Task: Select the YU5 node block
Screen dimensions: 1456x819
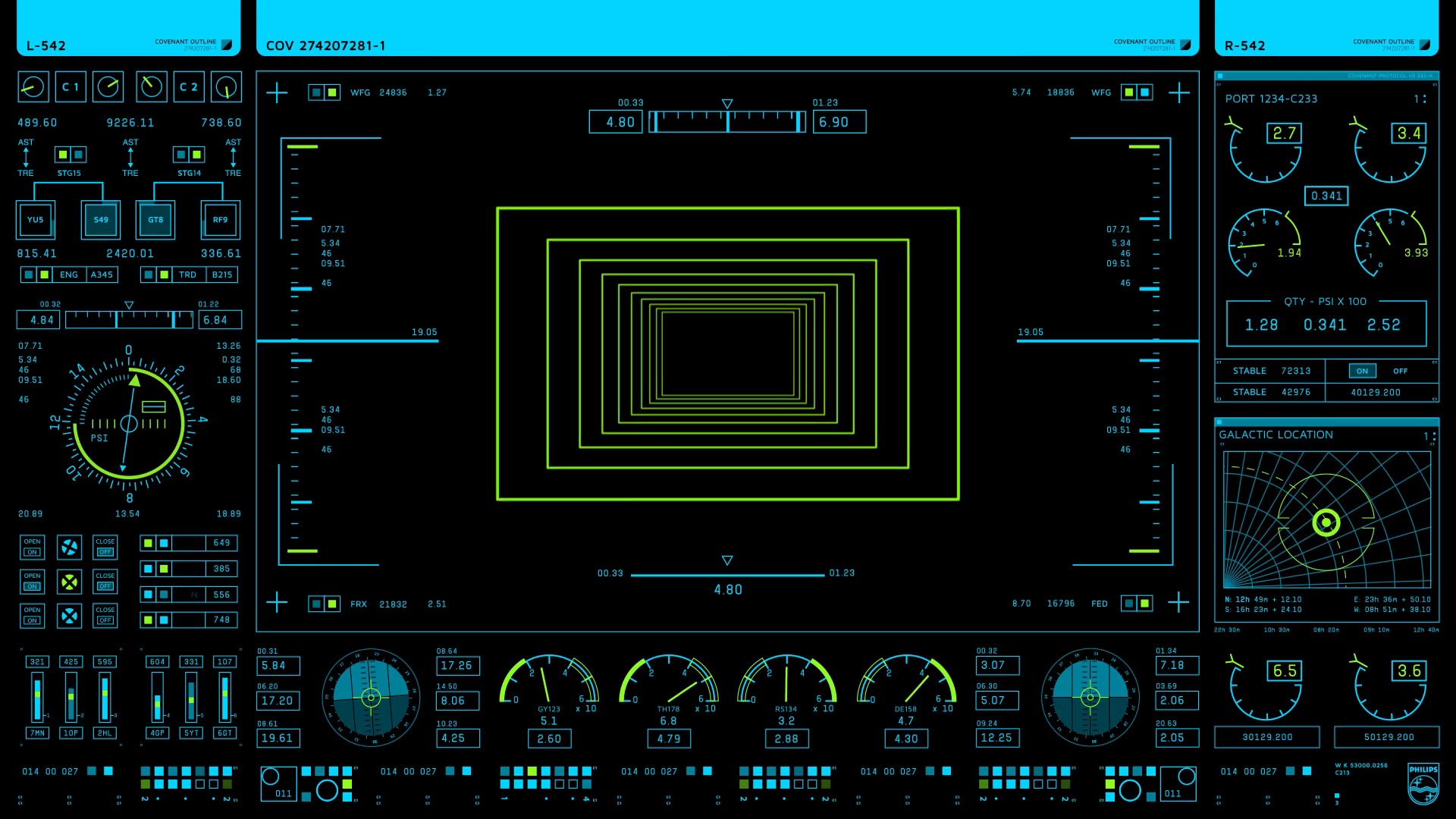Action: tap(36, 220)
